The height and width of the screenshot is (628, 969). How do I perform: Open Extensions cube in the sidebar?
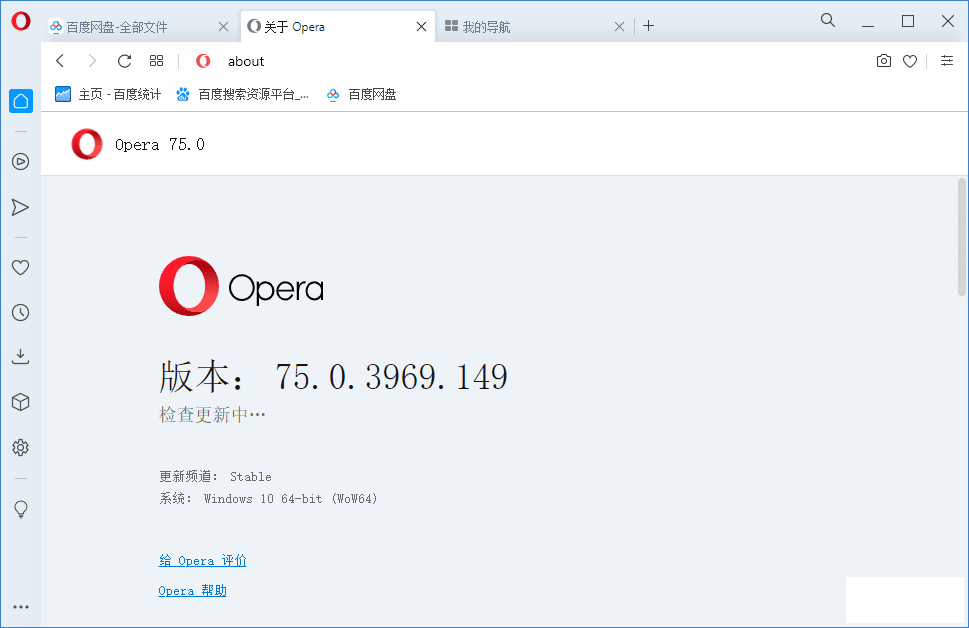[20, 402]
